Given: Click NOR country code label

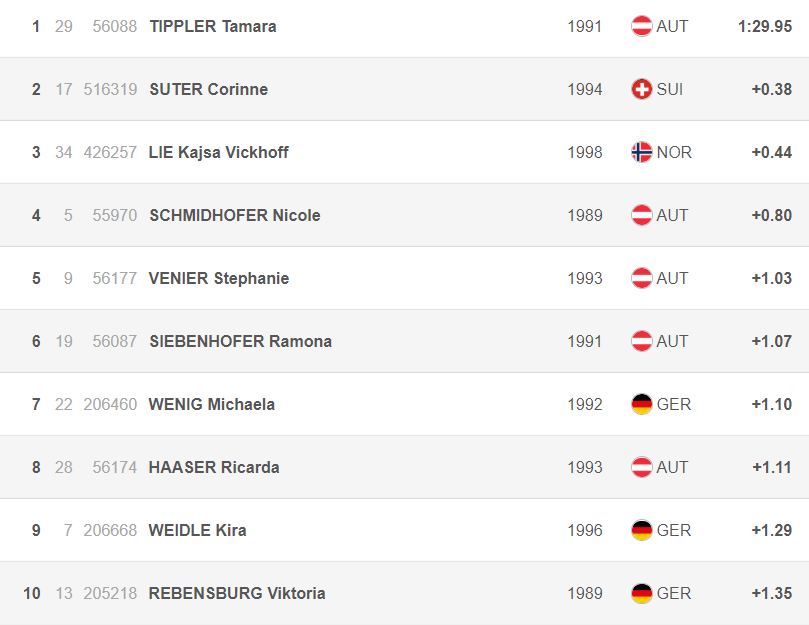Looking at the screenshot, I should tap(674, 152).
